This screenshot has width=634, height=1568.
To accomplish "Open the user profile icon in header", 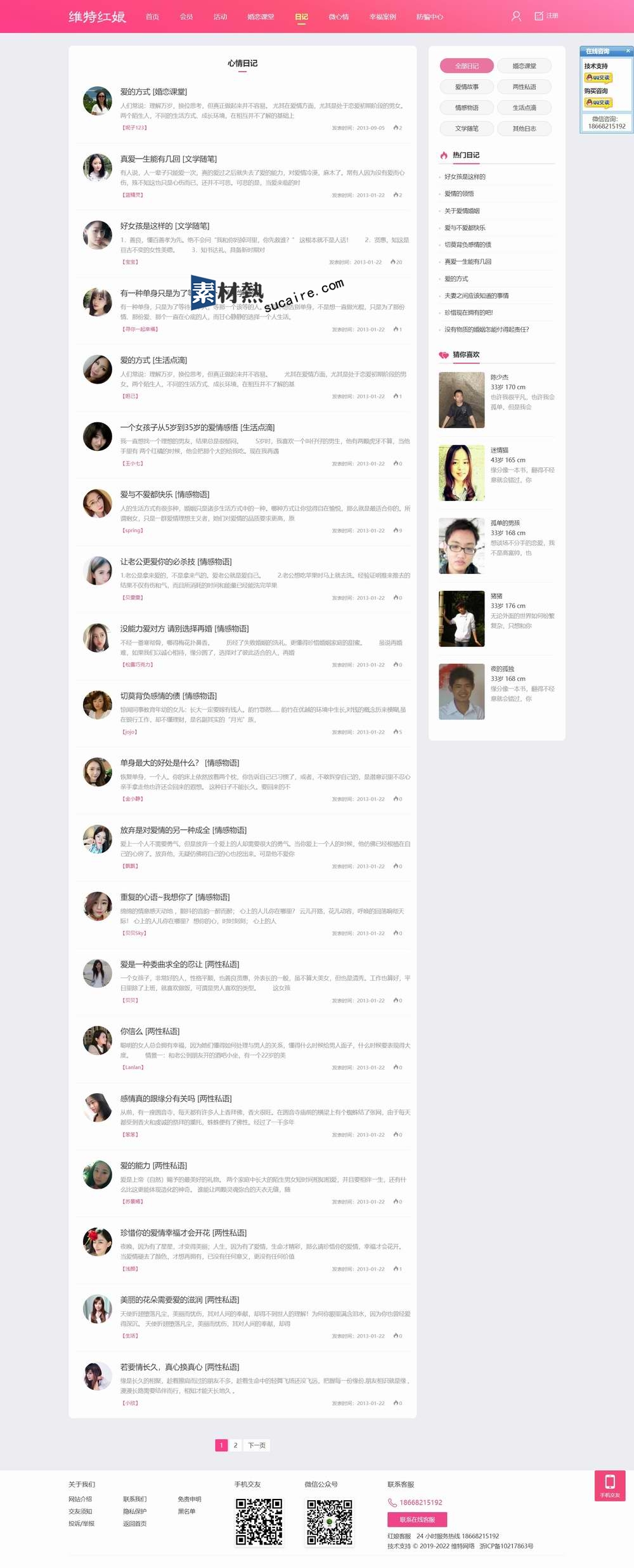I will [516, 16].
